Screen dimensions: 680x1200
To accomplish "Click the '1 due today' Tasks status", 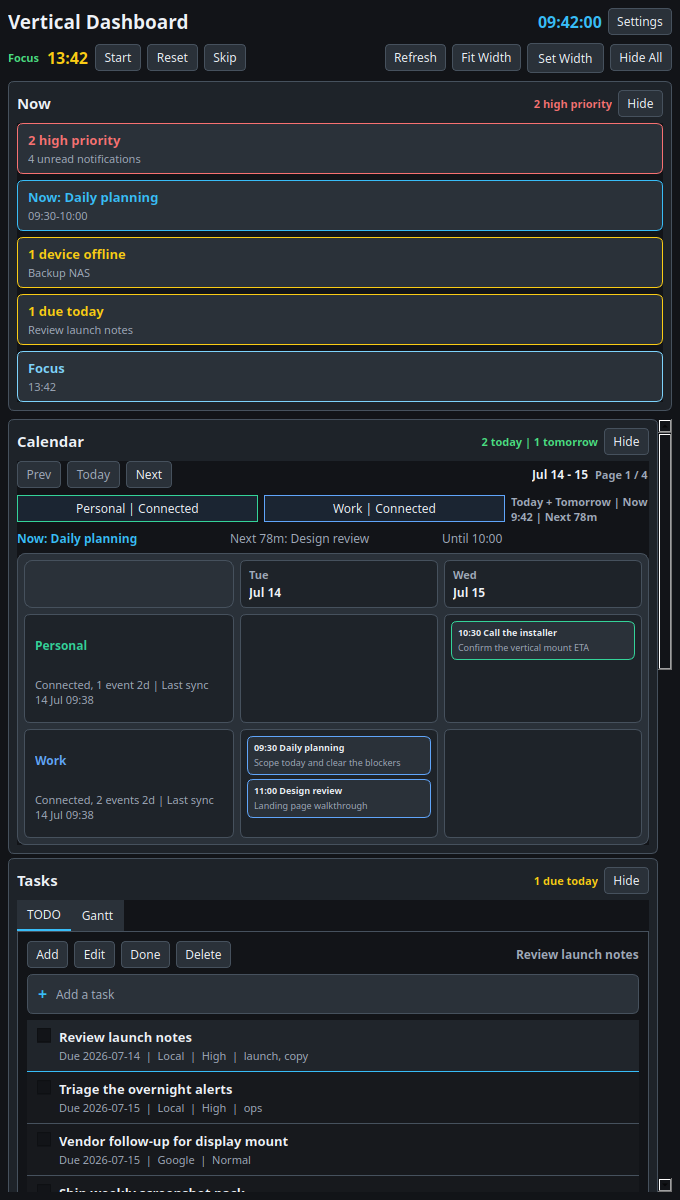I will pyautogui.click(x=566, y=881).
